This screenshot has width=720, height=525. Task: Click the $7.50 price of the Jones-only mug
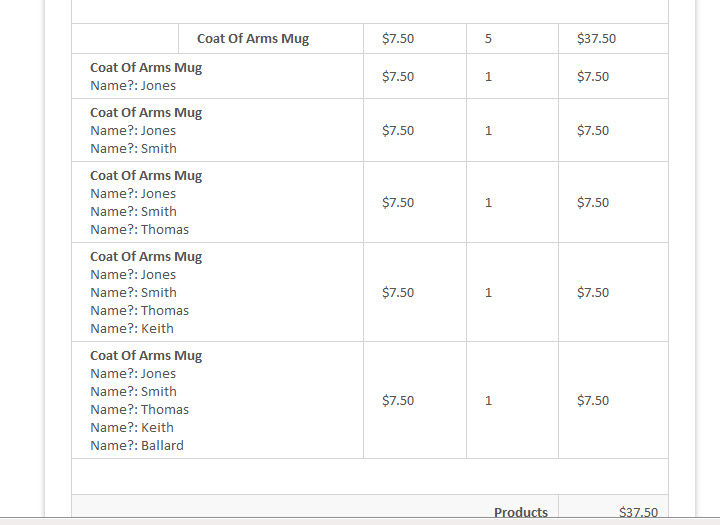tap(398, 77)
